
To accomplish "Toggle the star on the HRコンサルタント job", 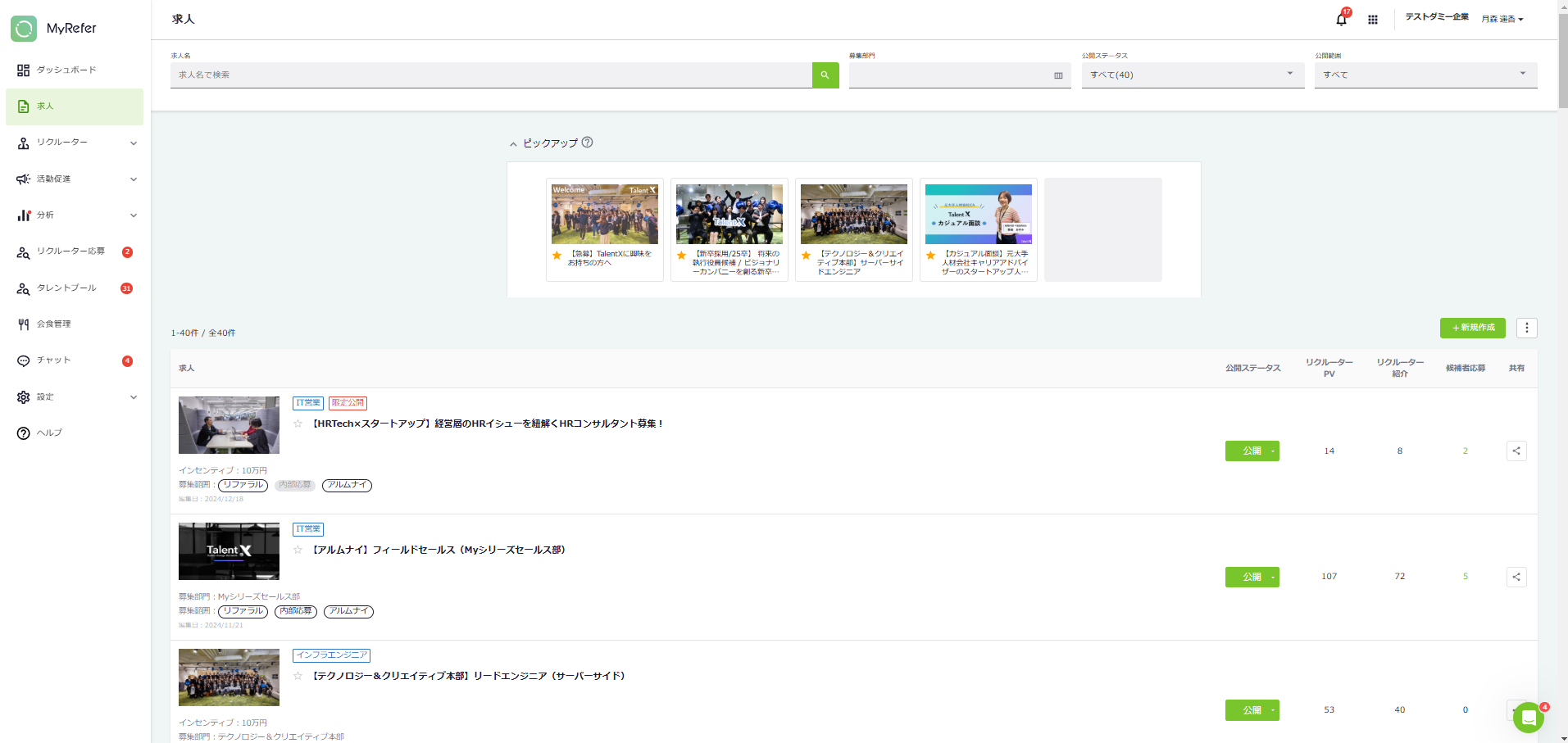I will [298, 424].
